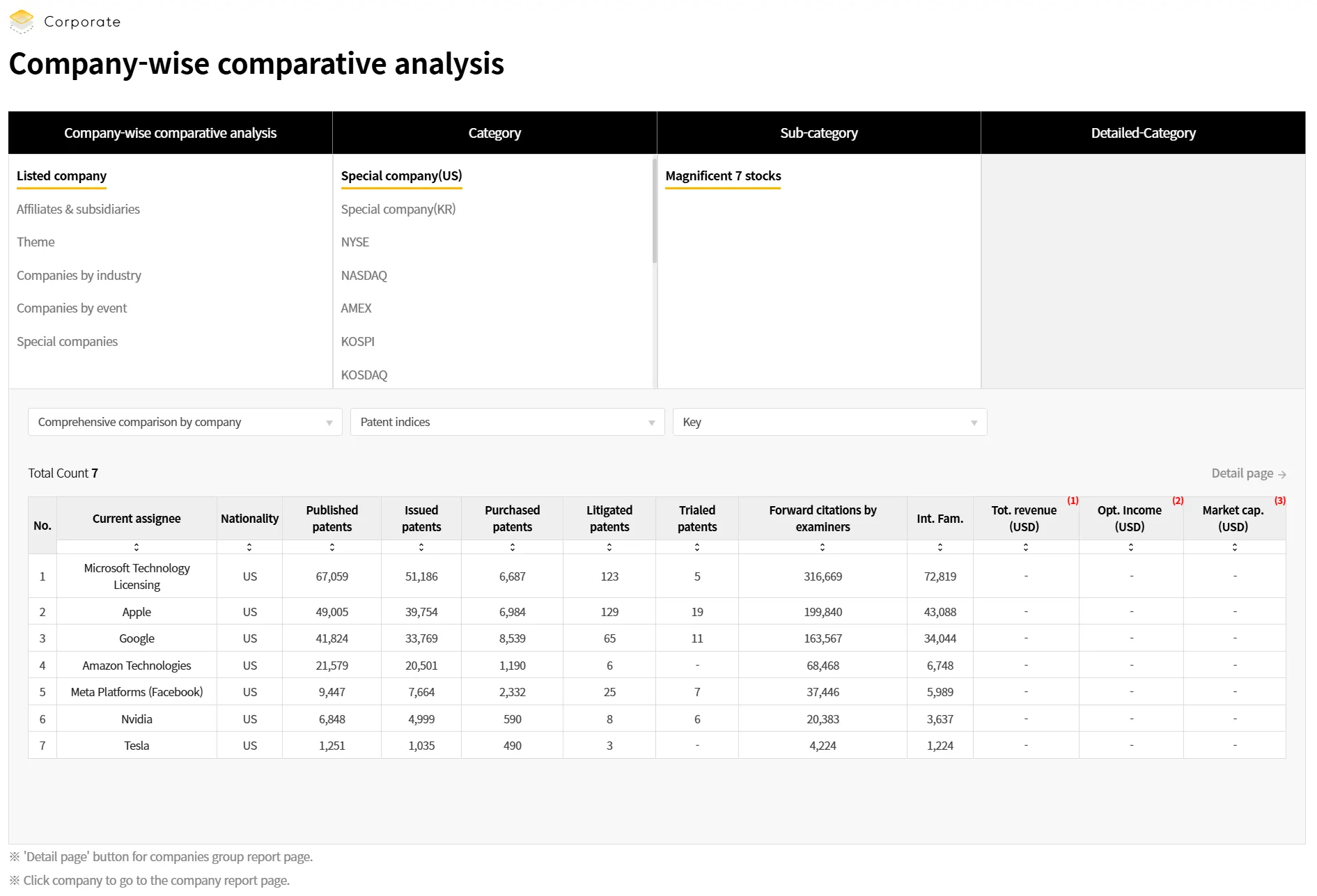Open Tesla company report

click(x=137, y=746)
